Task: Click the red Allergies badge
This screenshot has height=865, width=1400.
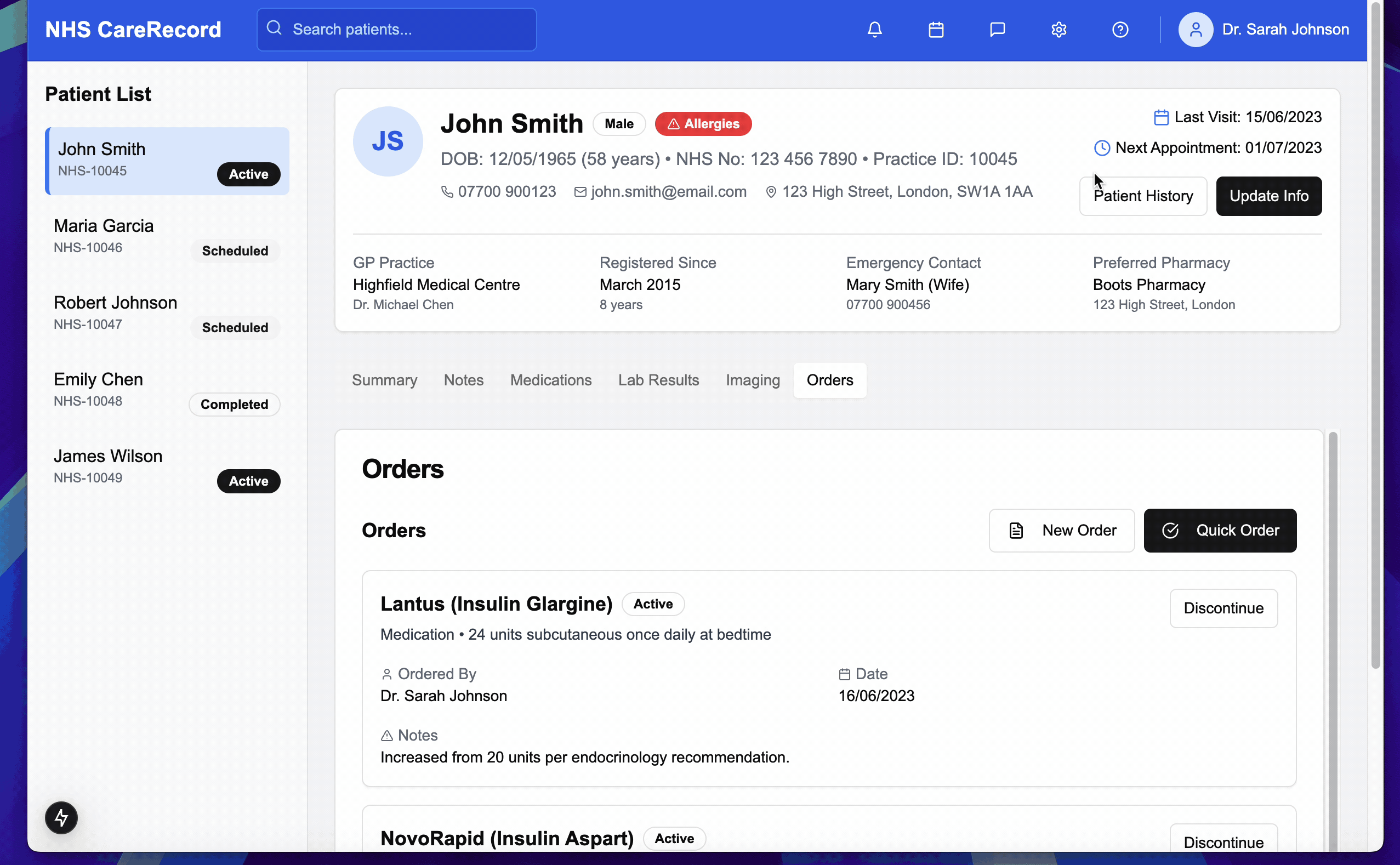Action: [703, 124]
